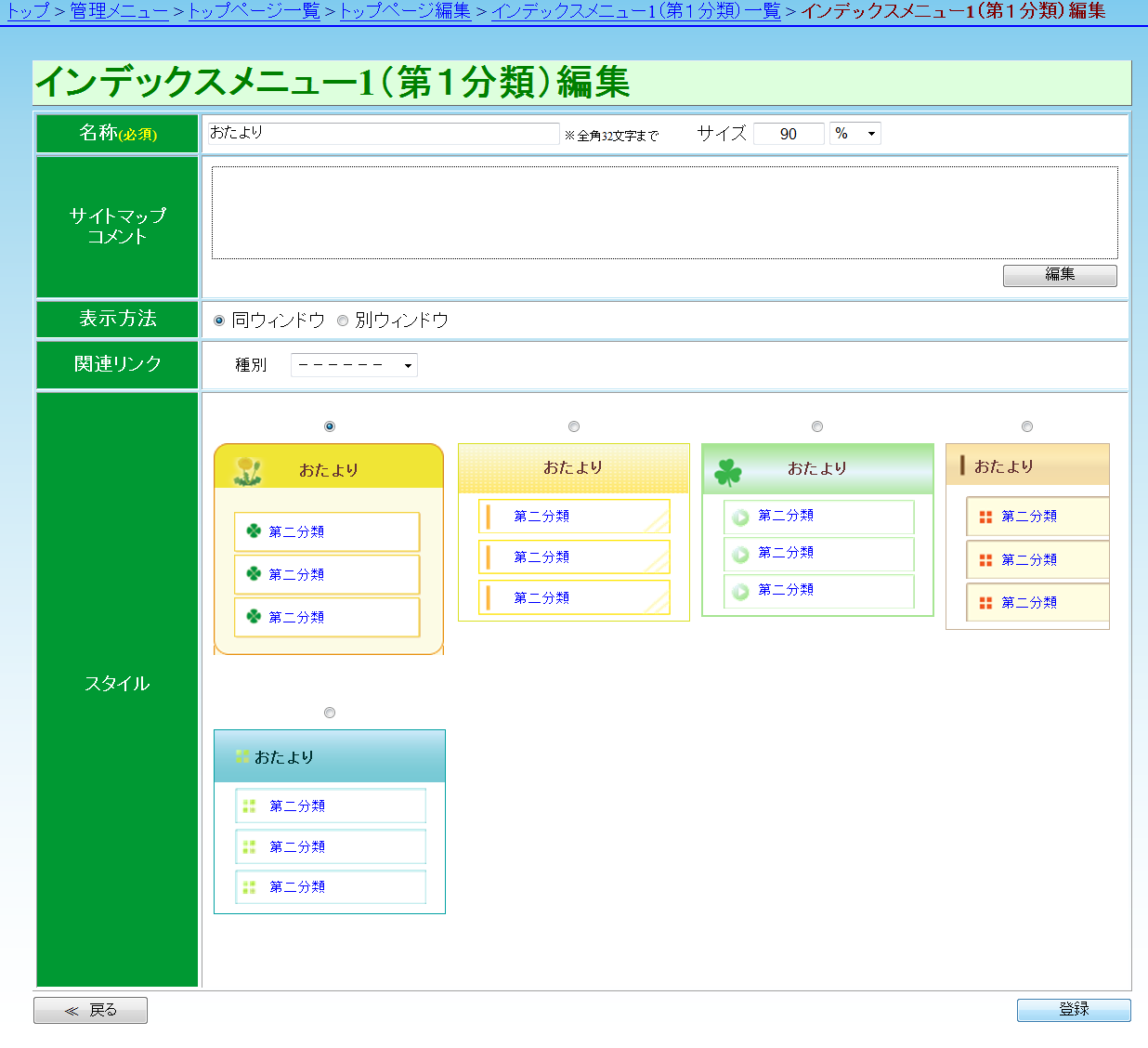Click the 編集 button under comment box
The image size is (1148, 1048).
tap(1060, 275)
